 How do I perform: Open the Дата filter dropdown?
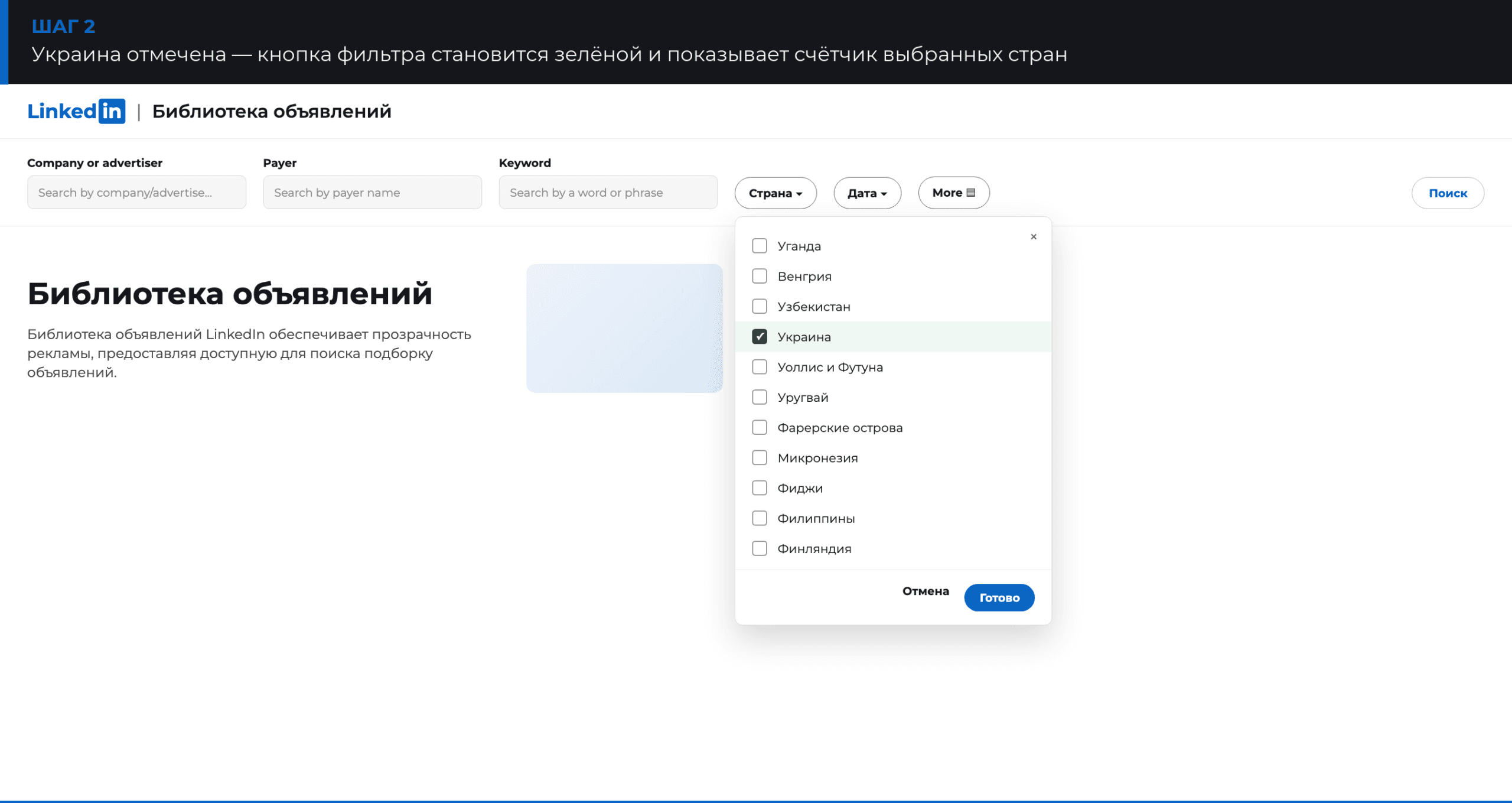pyautogui.click(x=867, y=193)
